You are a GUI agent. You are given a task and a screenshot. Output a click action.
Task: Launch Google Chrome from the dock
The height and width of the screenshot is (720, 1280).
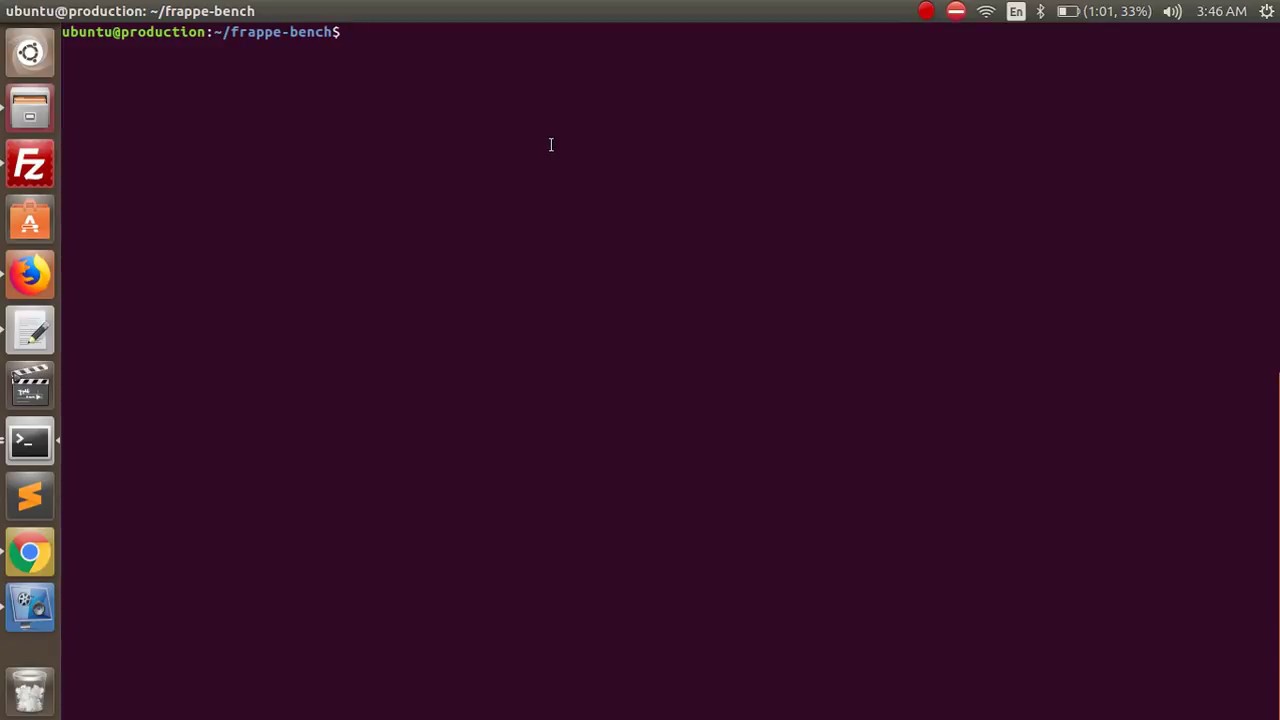click(30, 552)
